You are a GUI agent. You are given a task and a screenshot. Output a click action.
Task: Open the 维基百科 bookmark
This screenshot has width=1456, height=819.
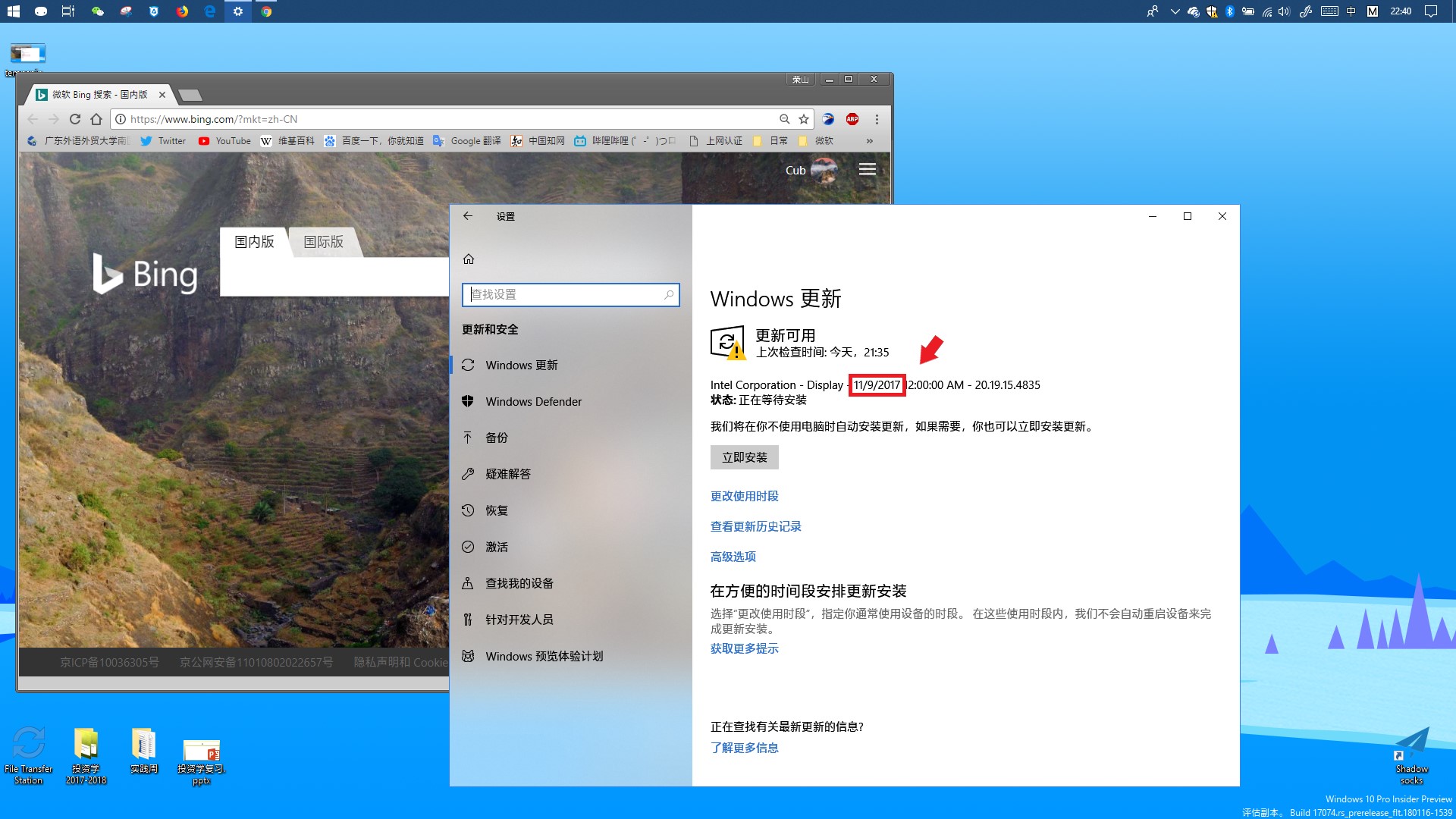coord(287,141)
